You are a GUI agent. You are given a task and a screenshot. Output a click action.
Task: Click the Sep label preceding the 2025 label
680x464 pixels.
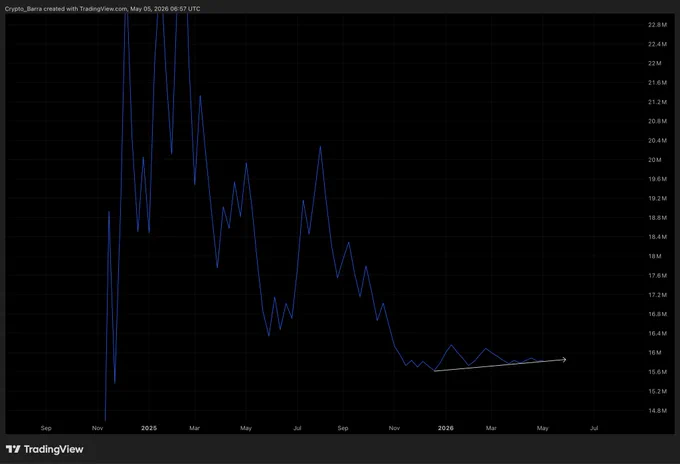(x=46, y=428)
